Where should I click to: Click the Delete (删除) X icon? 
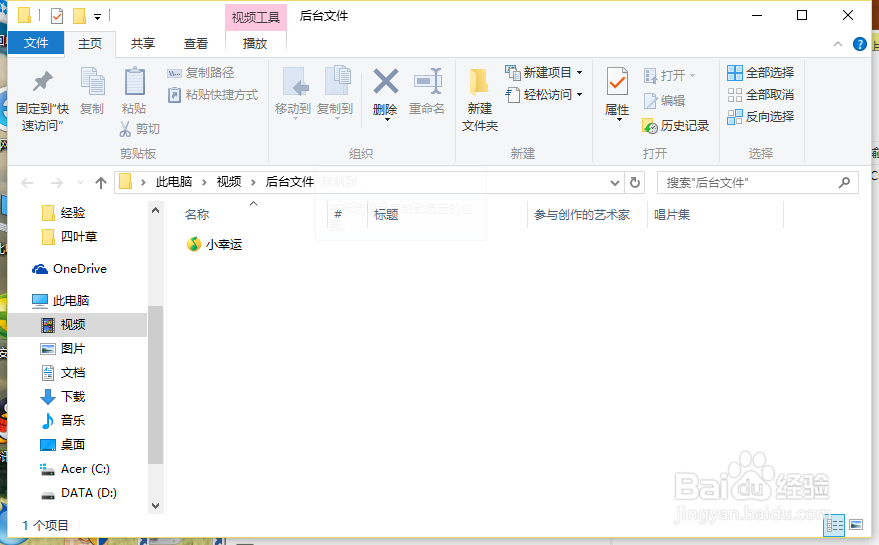[386, 82]
